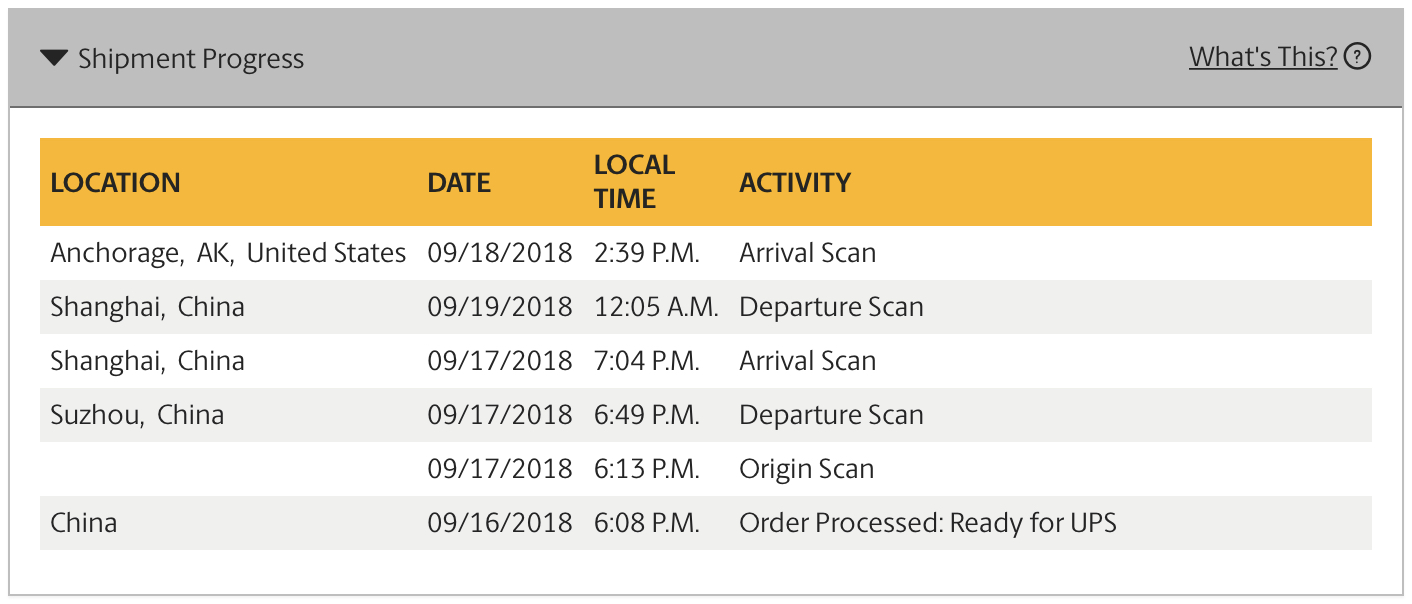This screenshot has width=1412, height=604.
Task: Select the DATE column header
Action: coord(459,183)
